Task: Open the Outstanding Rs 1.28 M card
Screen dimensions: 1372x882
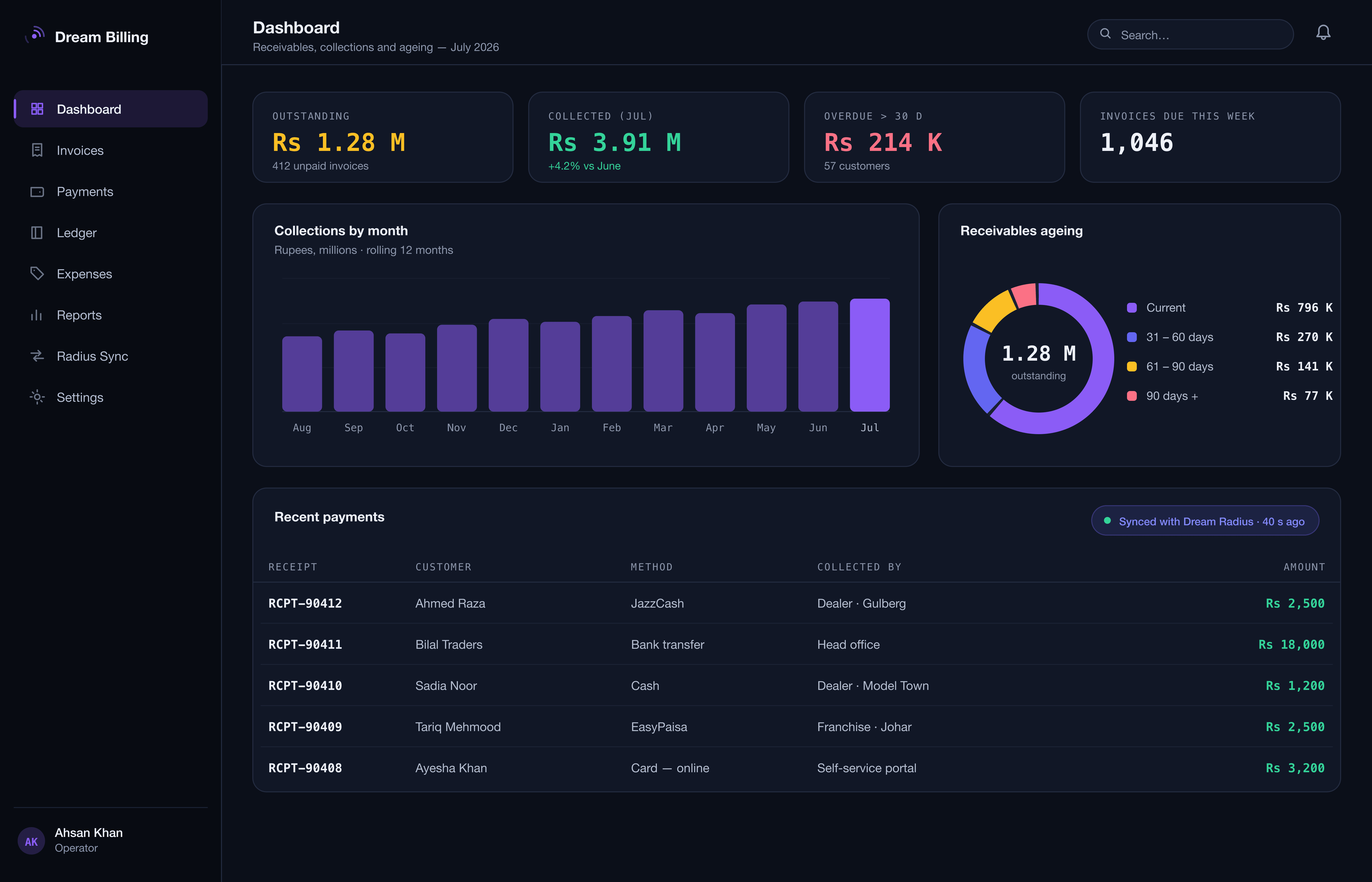Action: click(x=383, y=137)
